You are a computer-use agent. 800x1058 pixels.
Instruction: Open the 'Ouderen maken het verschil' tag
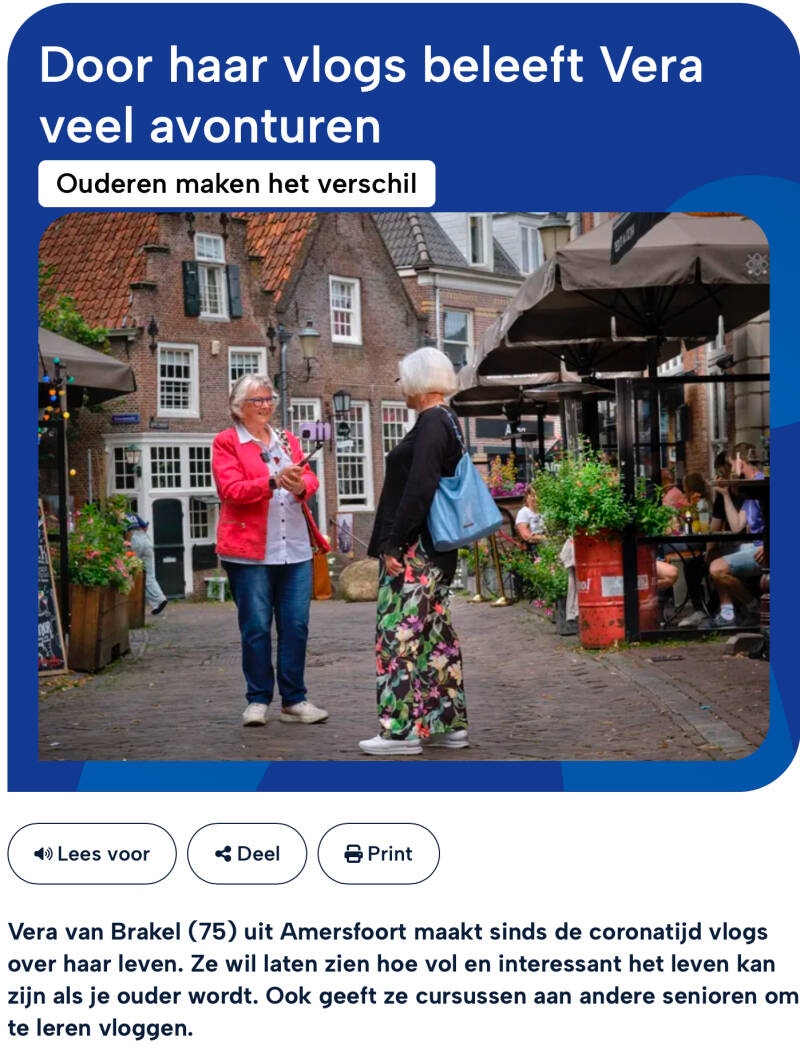237,184
